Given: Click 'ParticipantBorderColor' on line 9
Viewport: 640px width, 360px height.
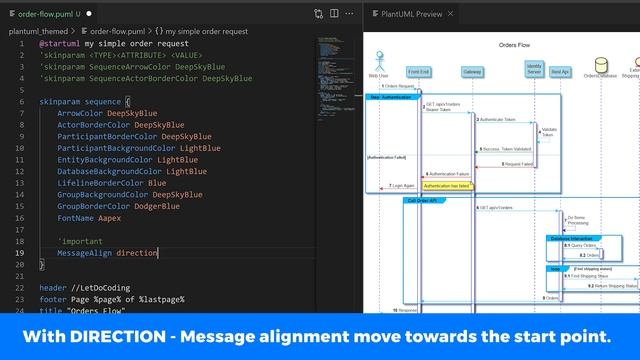Looking at the screenshot, I should click(x=107, y=136).
